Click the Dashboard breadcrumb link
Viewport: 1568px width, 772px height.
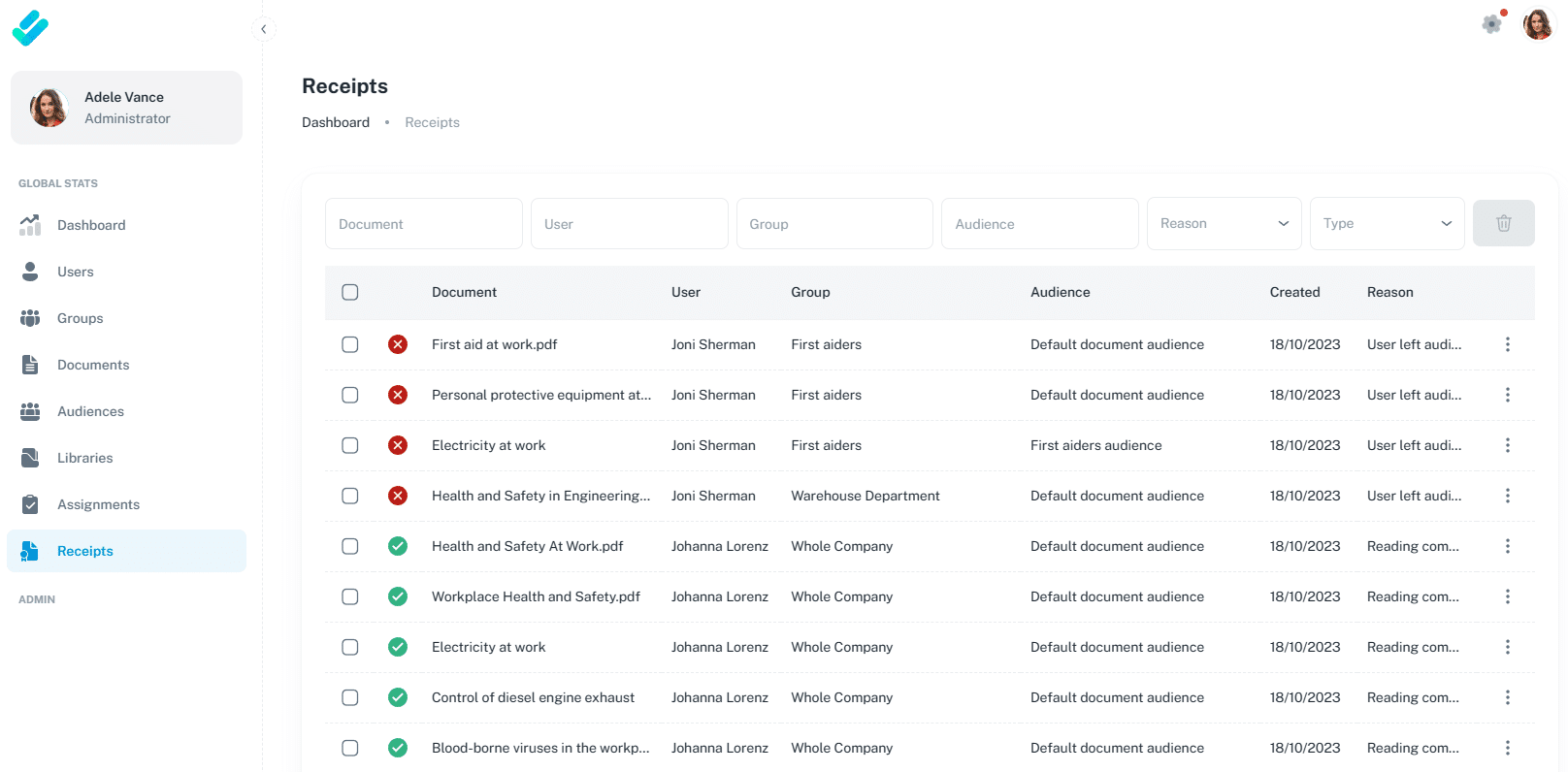[336, 122]
